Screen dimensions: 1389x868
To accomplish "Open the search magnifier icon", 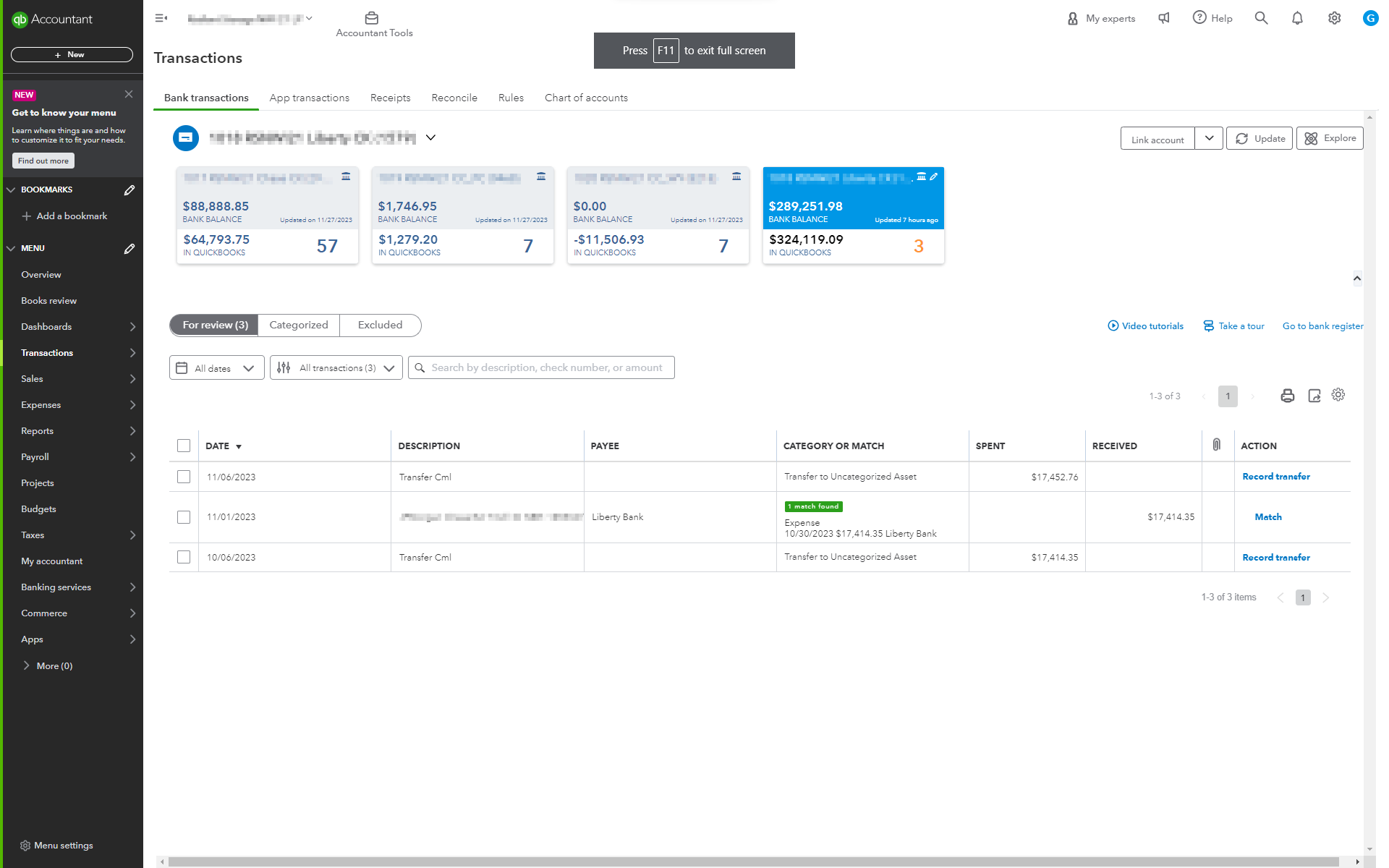I will pos(1261,18).
